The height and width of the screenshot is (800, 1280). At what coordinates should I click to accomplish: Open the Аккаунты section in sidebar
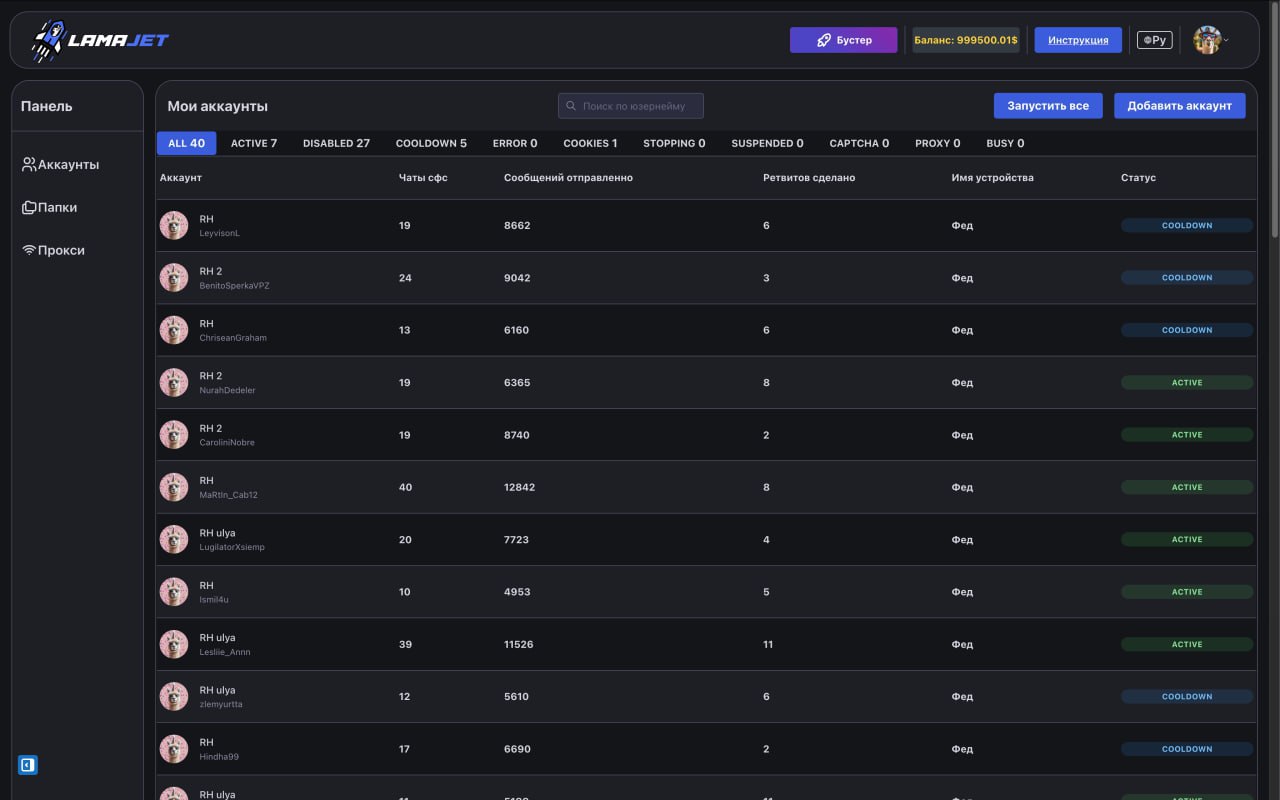click(x=61, y=164)
